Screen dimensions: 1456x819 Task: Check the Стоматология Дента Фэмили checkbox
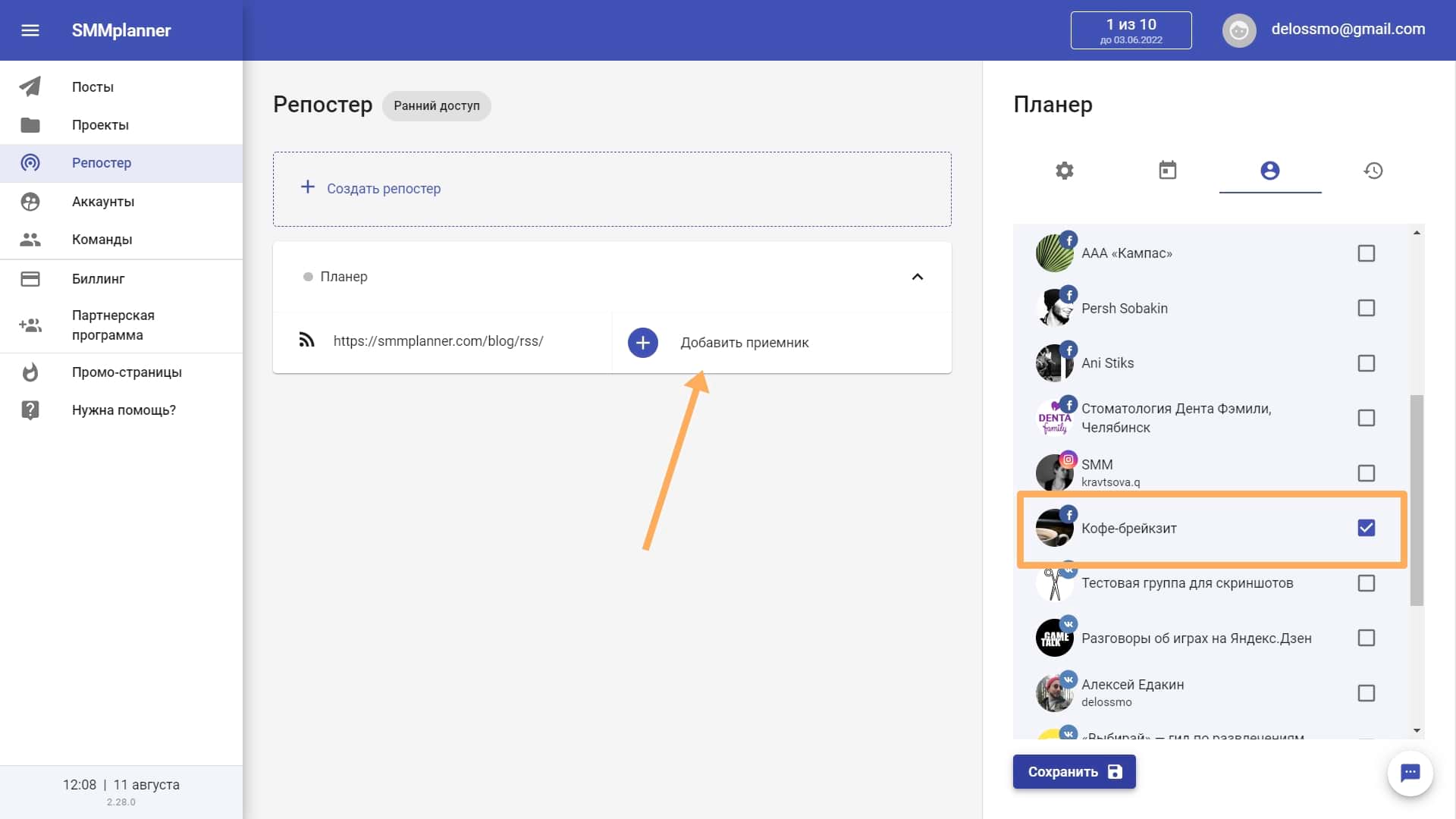coord(1367,418)
